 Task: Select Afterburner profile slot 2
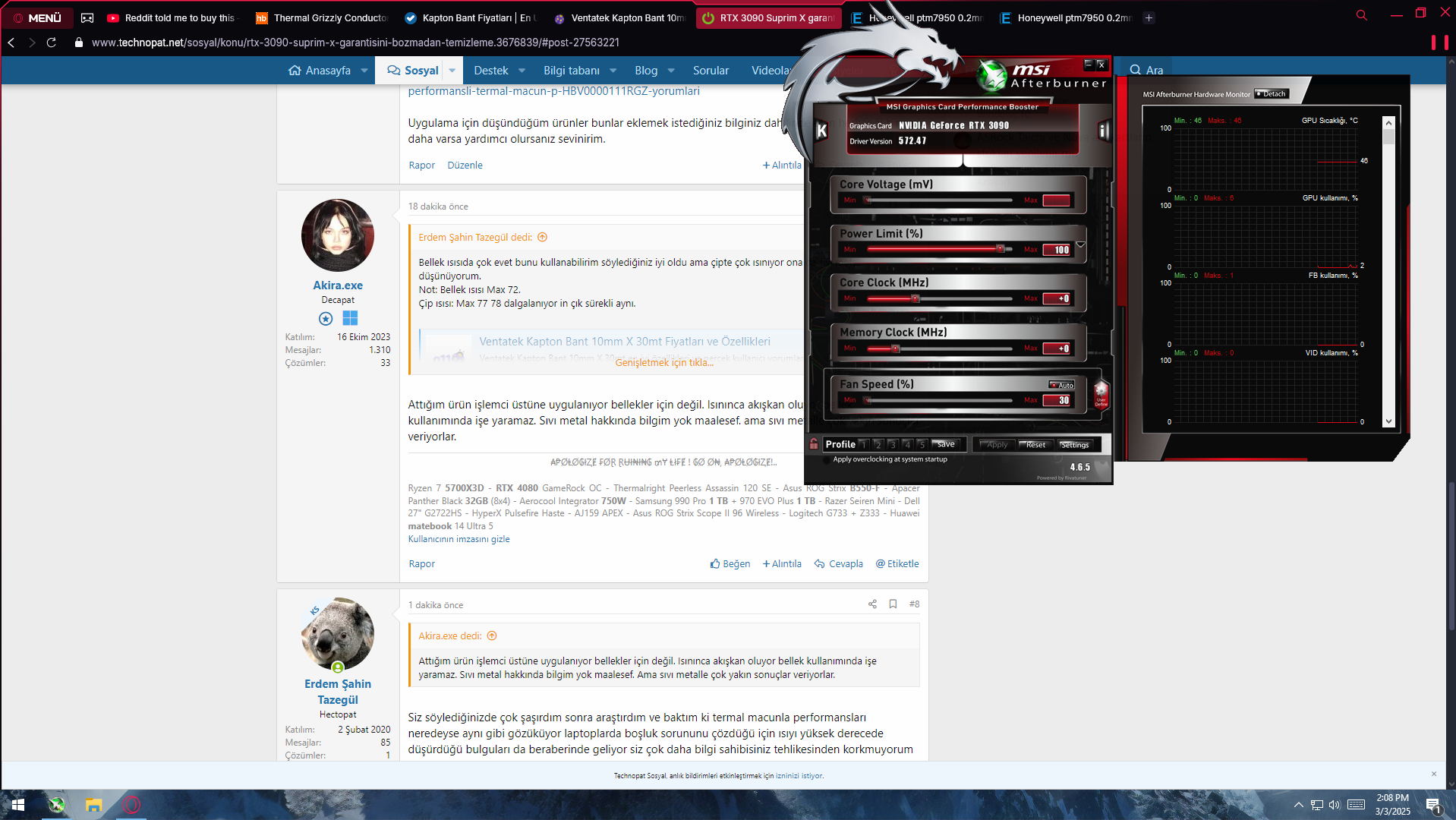[x=878, y=444]
